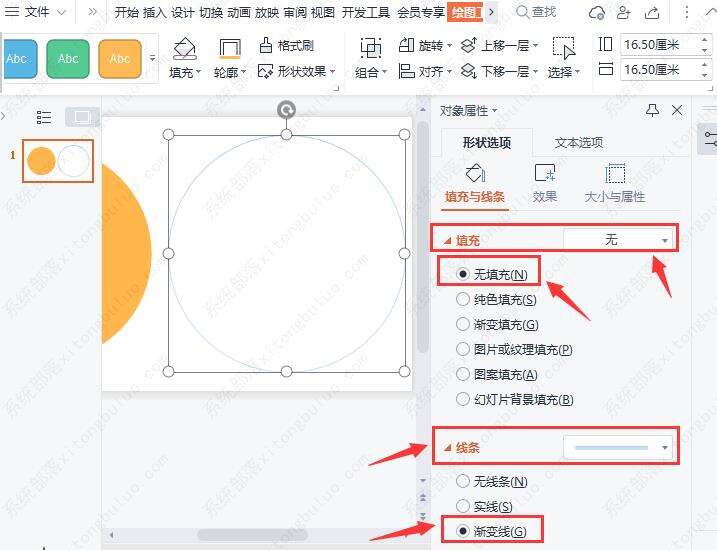This screenshot has height=550, width=717.
Task: Click the rotation handle above the circle
Action: tap(286, 110)
